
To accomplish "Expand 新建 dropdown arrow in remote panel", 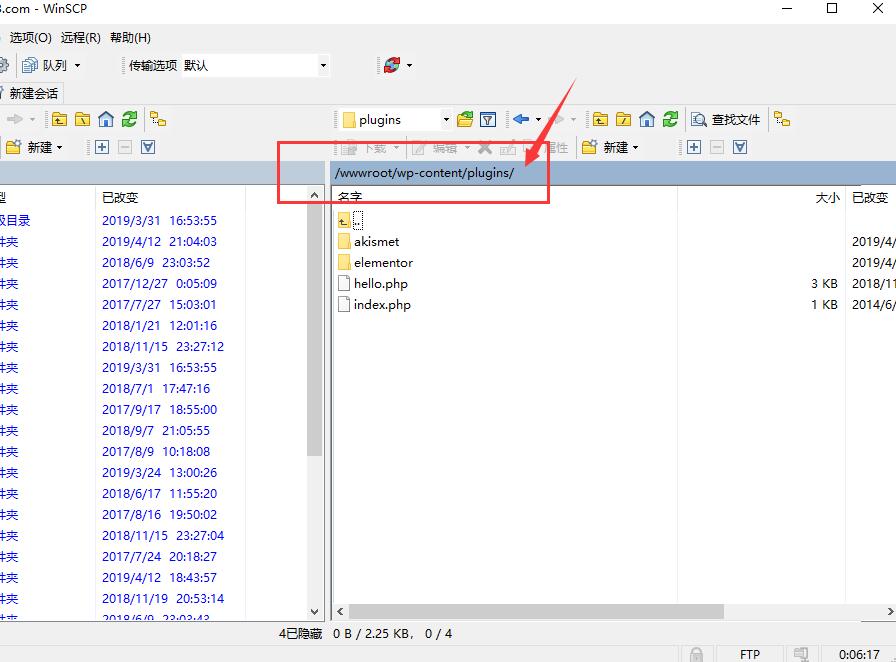I will point(635,147).
